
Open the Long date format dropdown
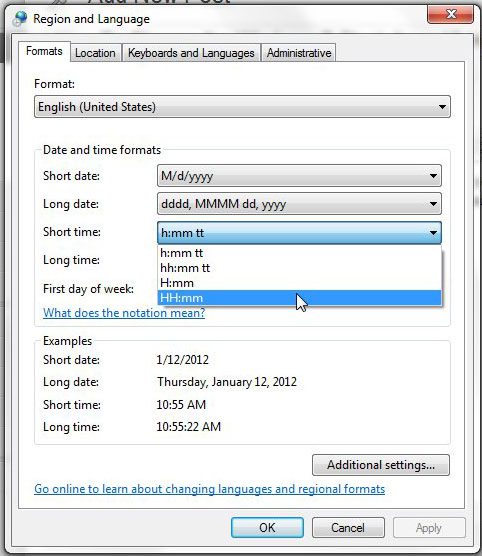[299, 204]
